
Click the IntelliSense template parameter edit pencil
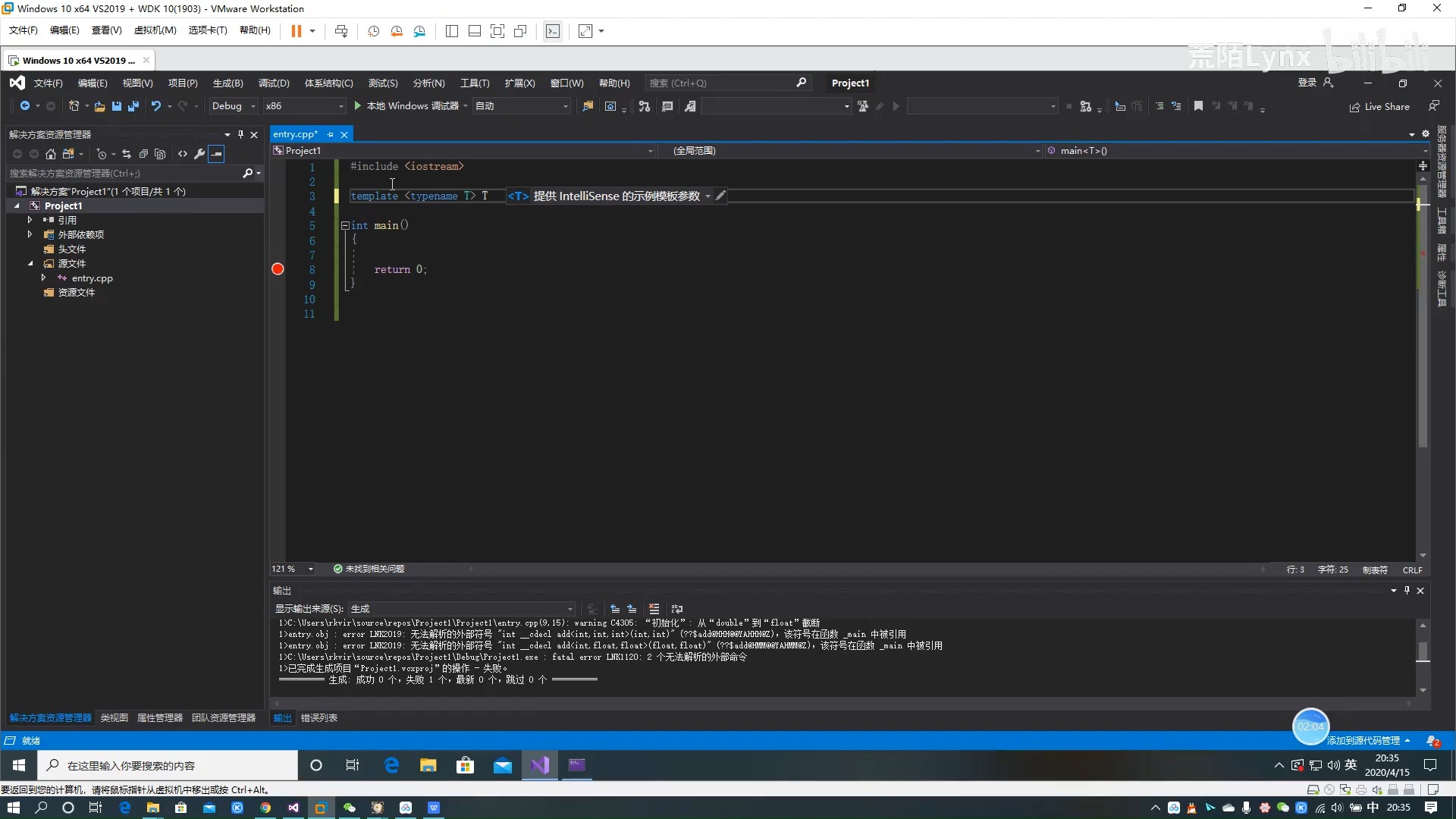(x=720, y=196)
